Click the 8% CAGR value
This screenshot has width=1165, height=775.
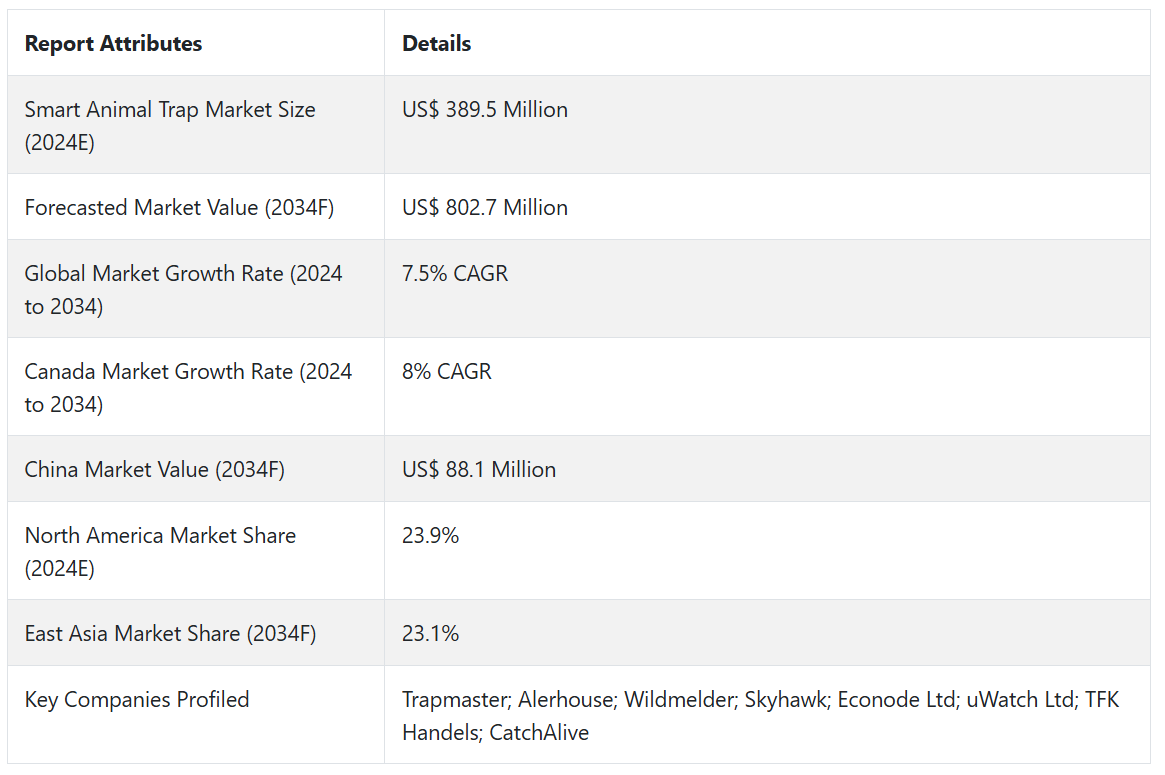click(447, 372)
